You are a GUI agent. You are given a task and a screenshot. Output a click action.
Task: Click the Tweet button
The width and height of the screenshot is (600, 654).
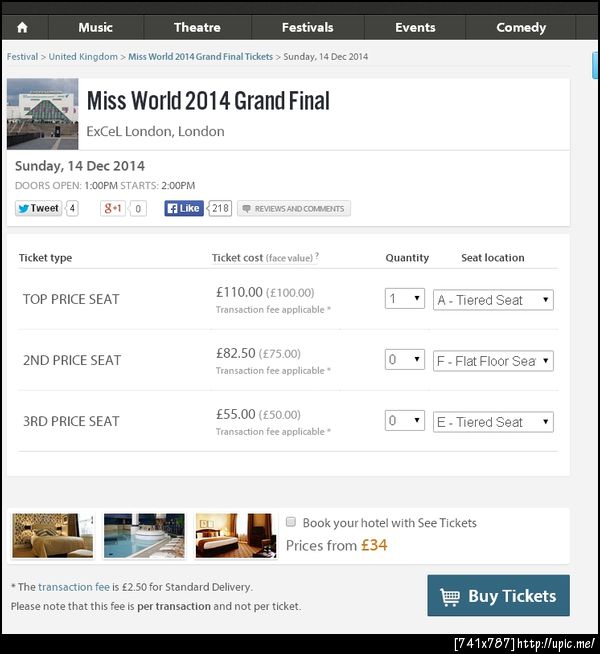pos(38,208)
